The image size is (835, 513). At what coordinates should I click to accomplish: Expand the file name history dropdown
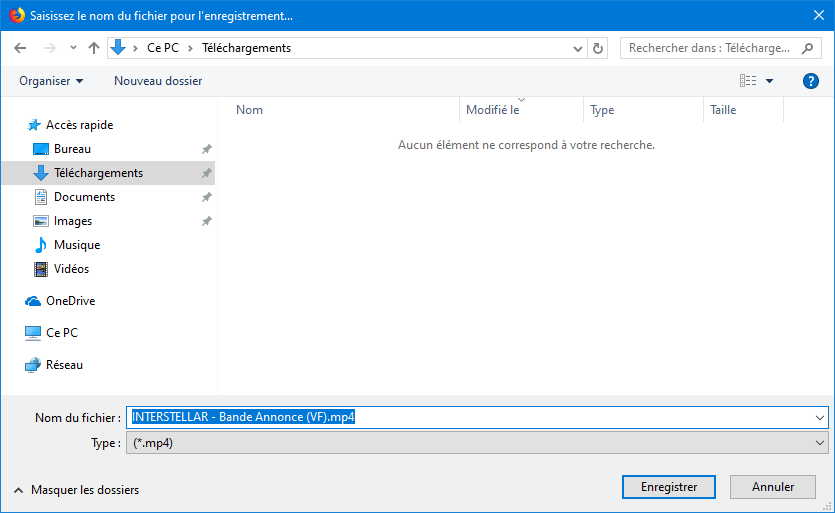coord(820,417)
